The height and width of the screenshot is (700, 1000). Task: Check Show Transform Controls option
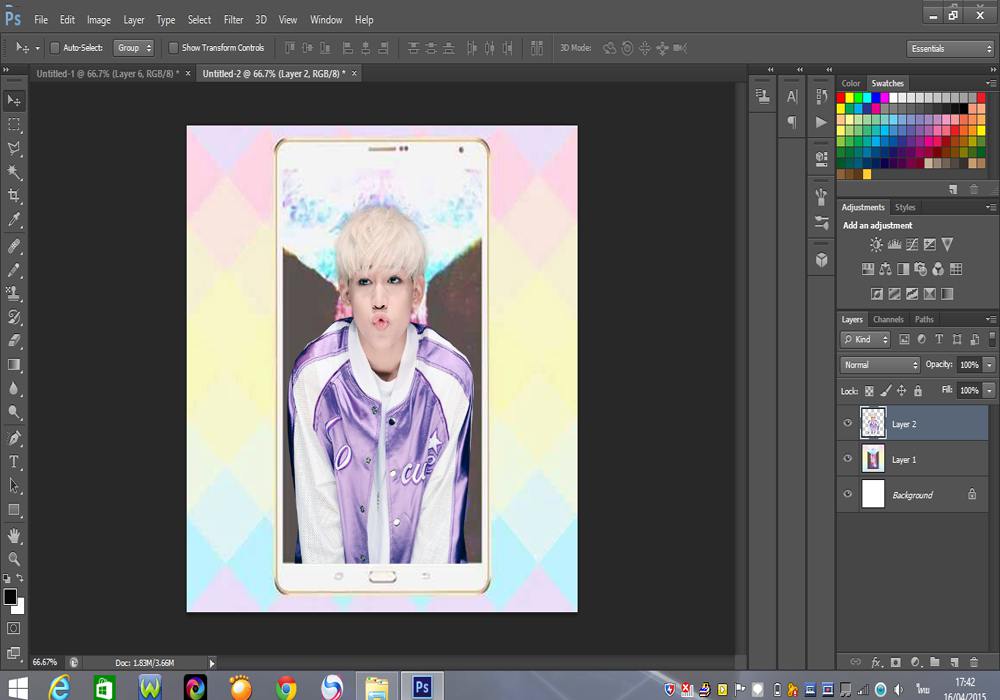(173, 48)
